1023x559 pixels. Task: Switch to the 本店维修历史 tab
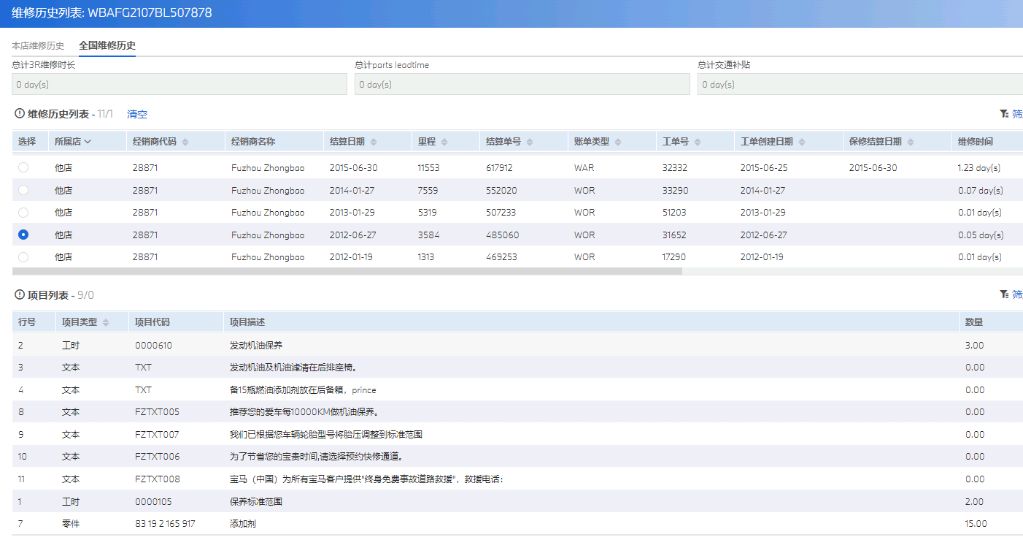click(x=38, y=46)
